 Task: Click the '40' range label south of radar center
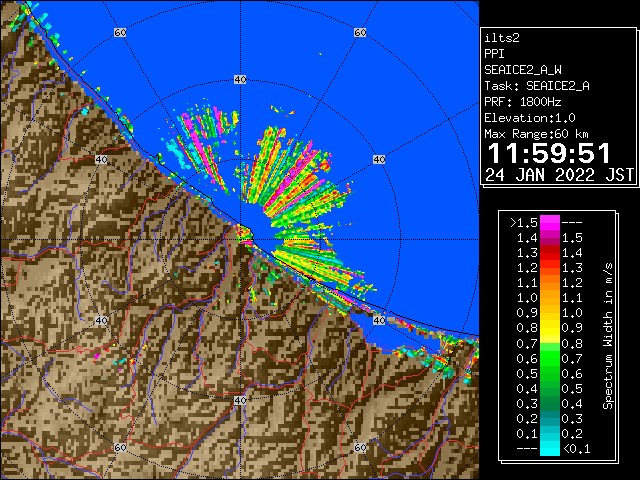click(240, 400)
